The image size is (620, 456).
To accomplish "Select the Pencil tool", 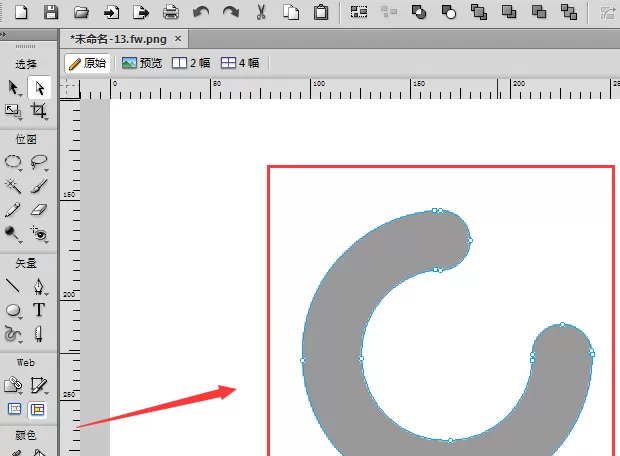I will pos(13,210).
